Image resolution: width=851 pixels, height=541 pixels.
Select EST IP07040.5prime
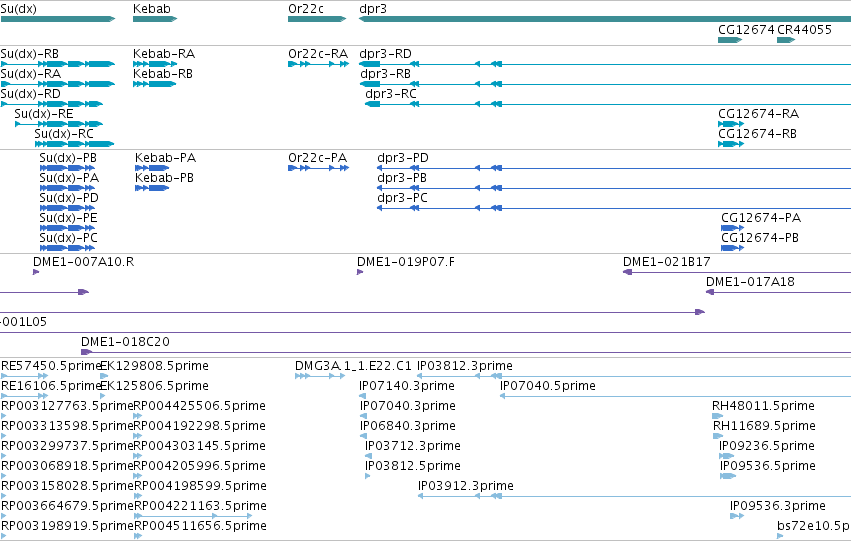point(675,396)
